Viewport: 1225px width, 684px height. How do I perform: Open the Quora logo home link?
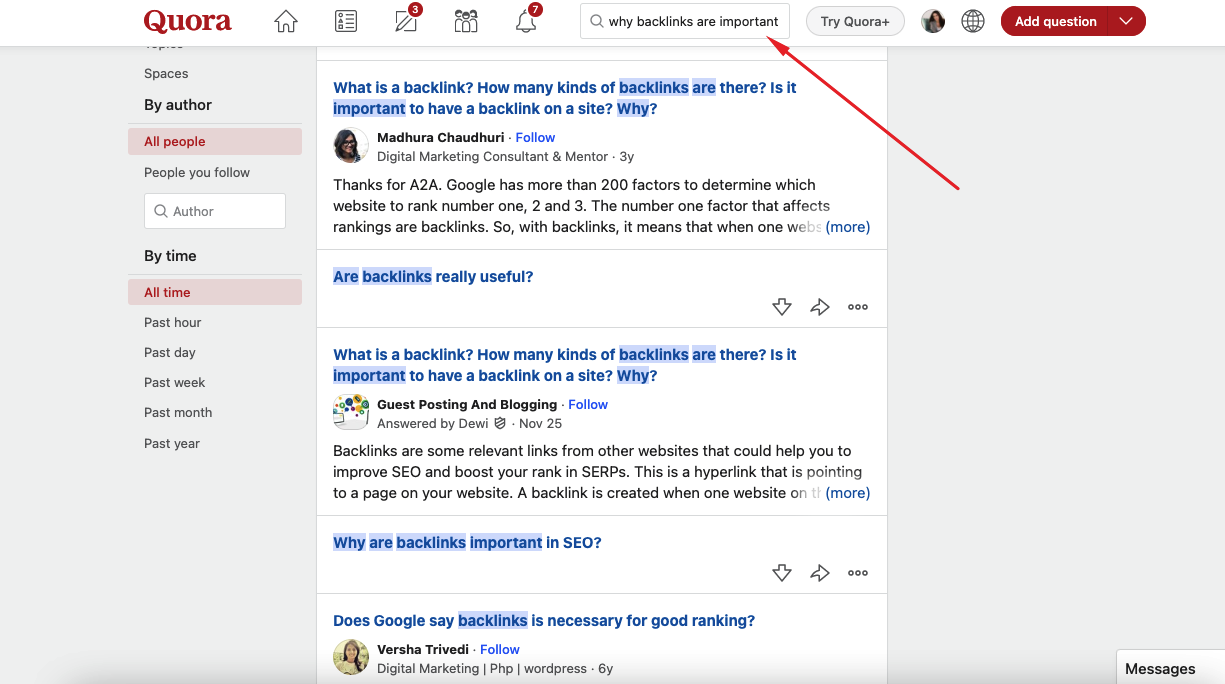(188, 21)
